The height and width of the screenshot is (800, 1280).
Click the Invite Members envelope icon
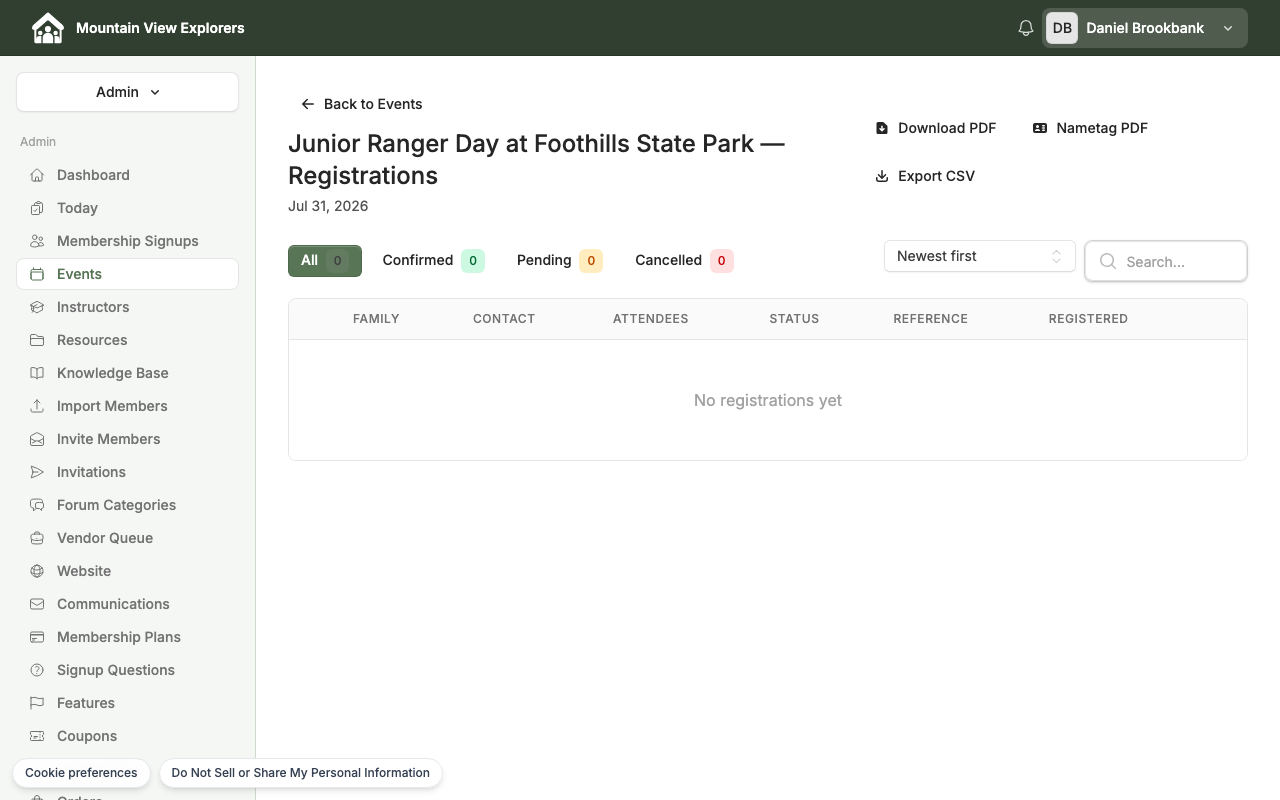tap(37, 439)
